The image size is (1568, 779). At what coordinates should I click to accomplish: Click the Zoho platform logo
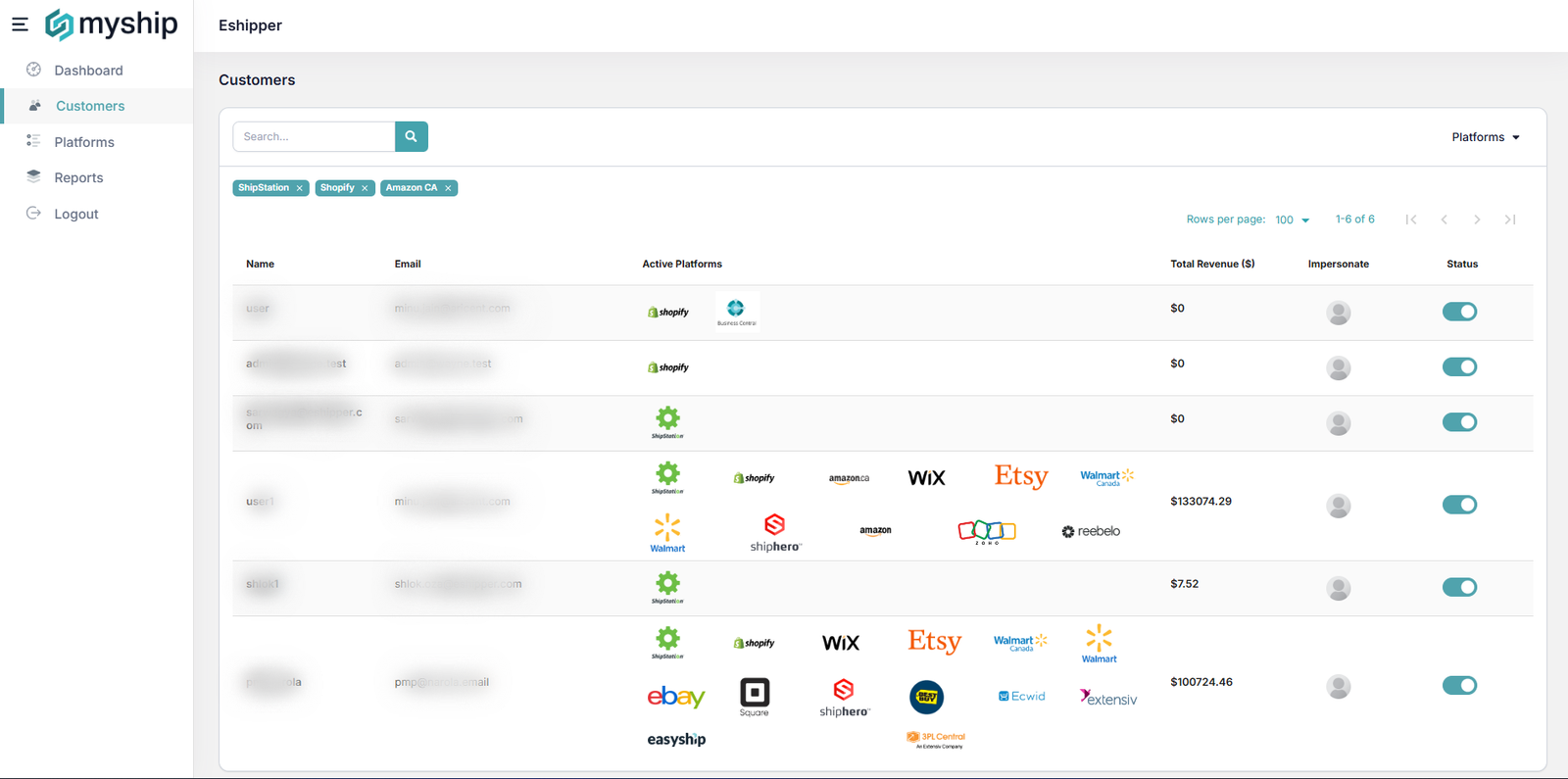point(987,532)
